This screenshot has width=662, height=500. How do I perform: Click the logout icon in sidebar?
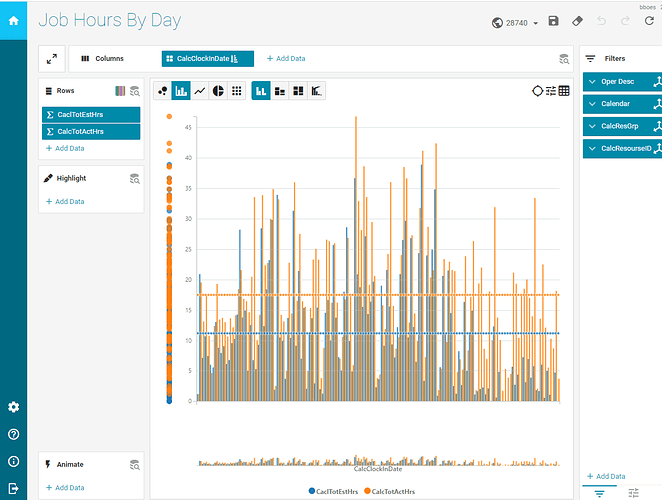[14, 489]
